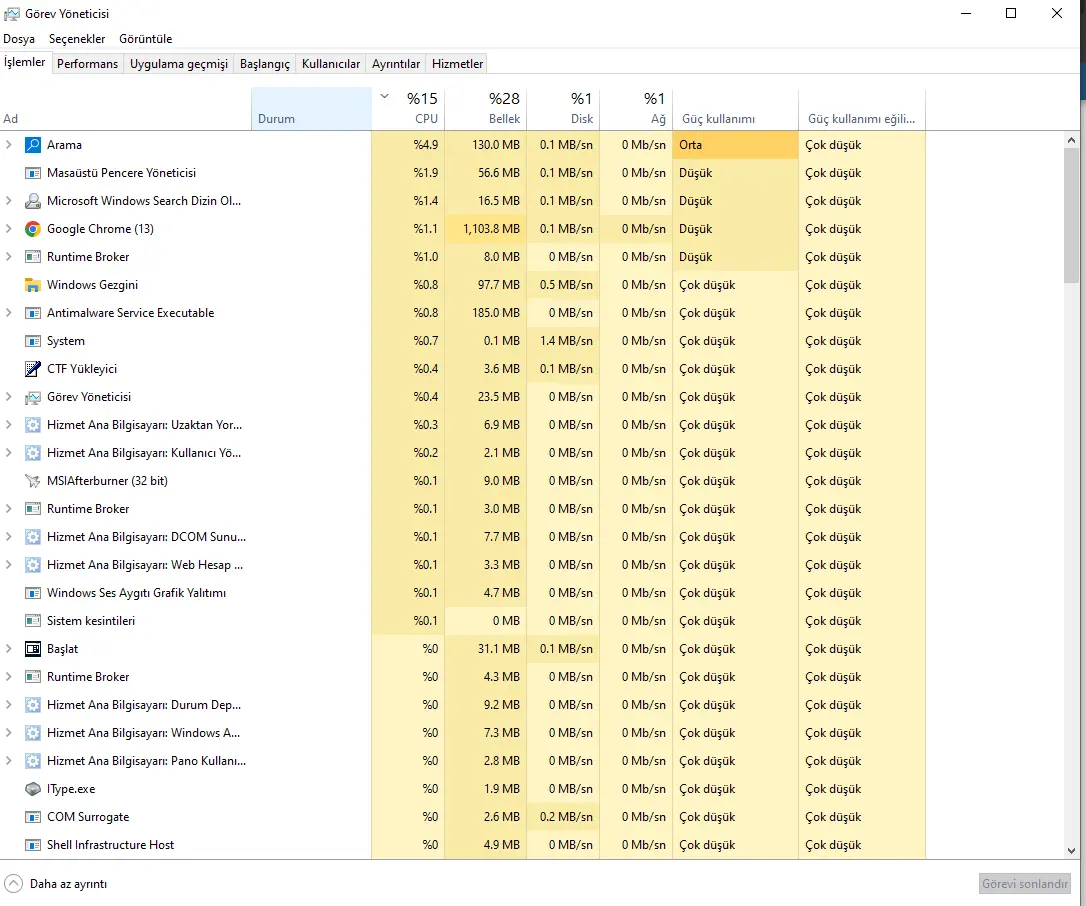Click Microsoft Windows Search Dizin icon
This screenshot has height=906, width=1086.
pyautogui.click(x=33, y=201)
